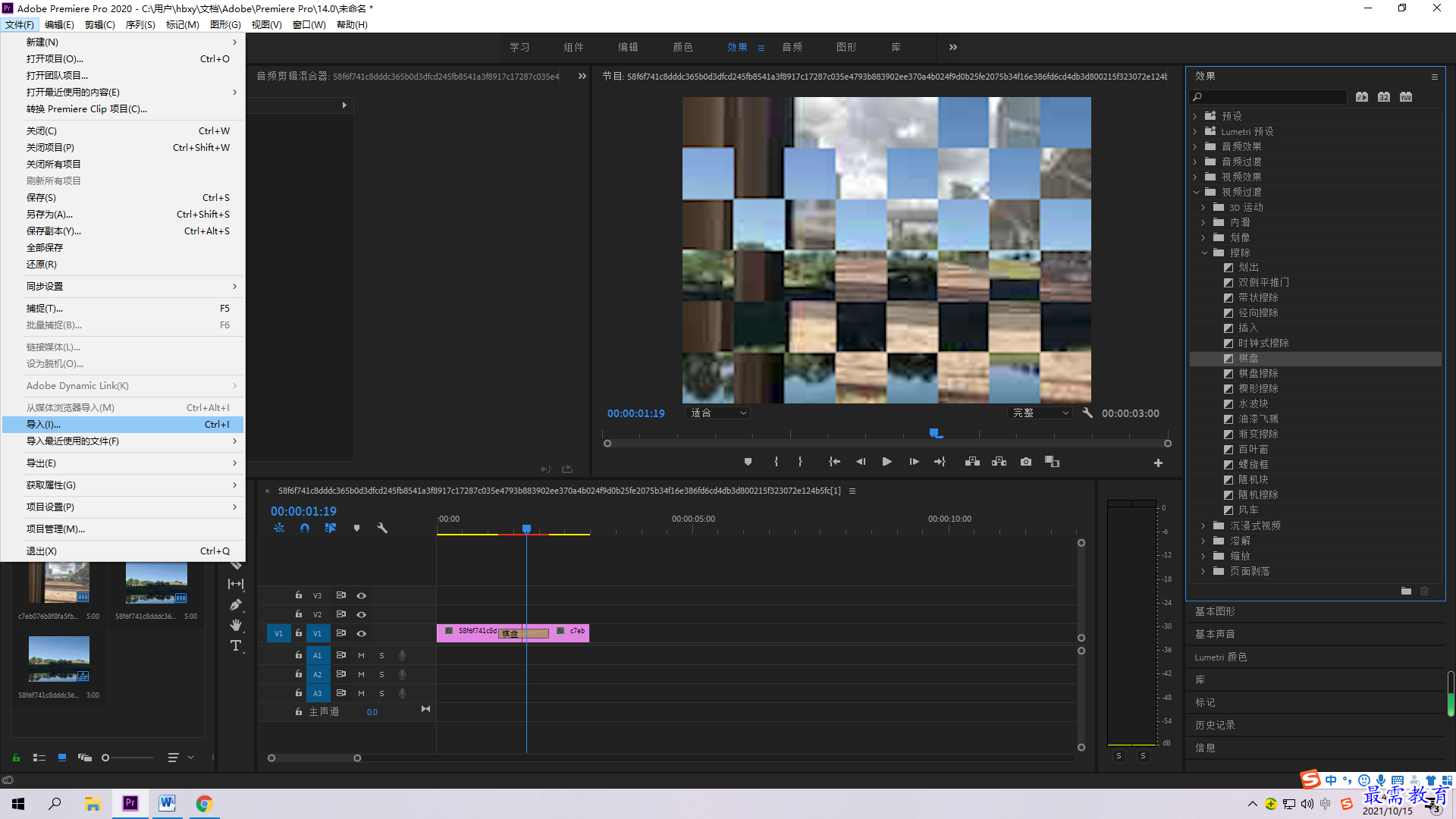1456x819 pixels.
Task: Click the Go to In point button
Action: 834,462
